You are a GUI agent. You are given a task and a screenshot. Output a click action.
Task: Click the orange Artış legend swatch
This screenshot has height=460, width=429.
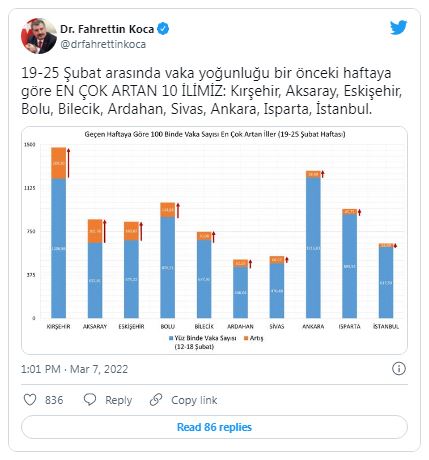[246, 338]
